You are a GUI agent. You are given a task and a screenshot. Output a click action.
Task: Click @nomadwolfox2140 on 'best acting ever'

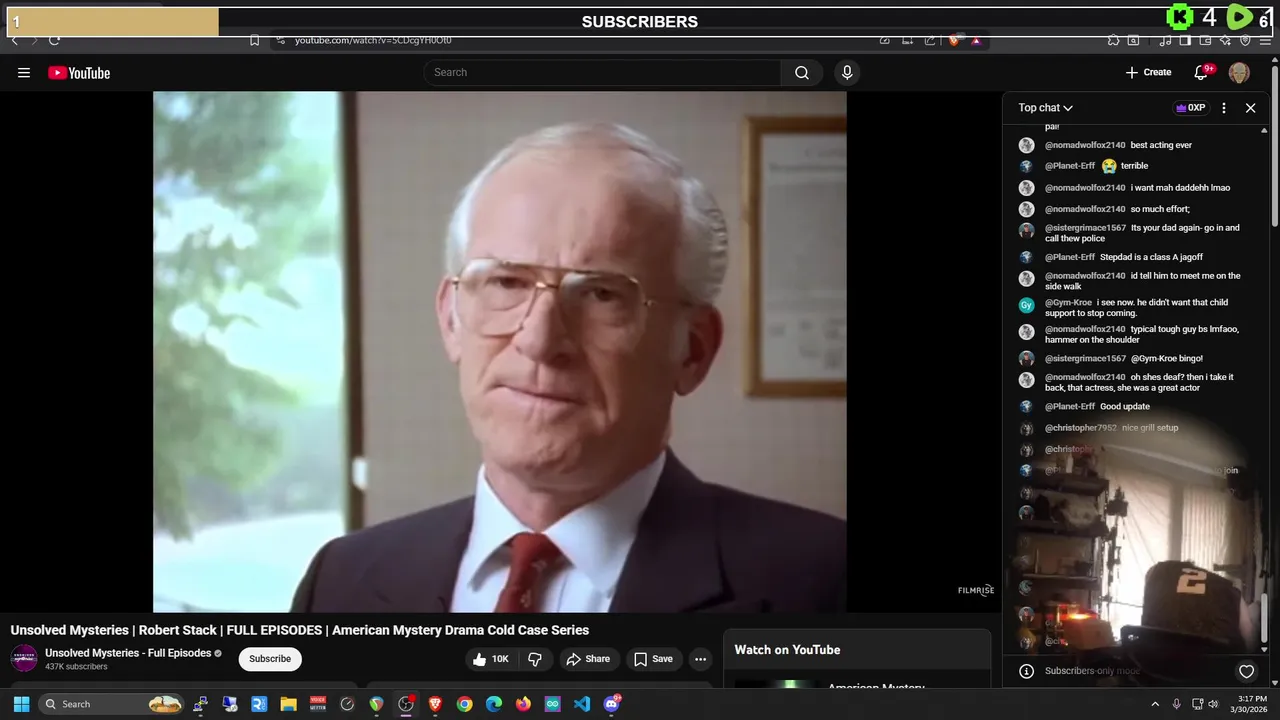[1085, 145]
